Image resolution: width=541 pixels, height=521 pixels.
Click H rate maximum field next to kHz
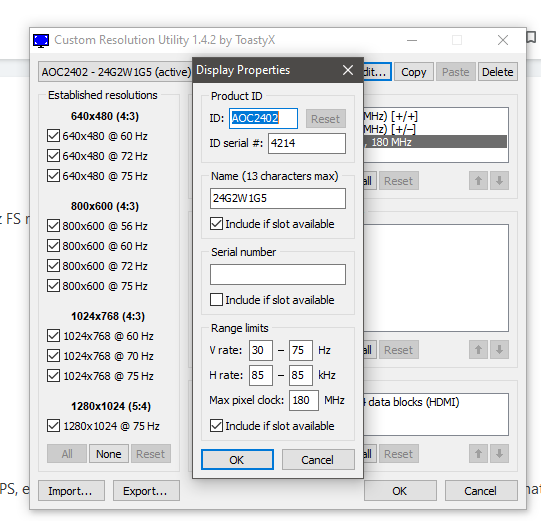coord(301,375)
